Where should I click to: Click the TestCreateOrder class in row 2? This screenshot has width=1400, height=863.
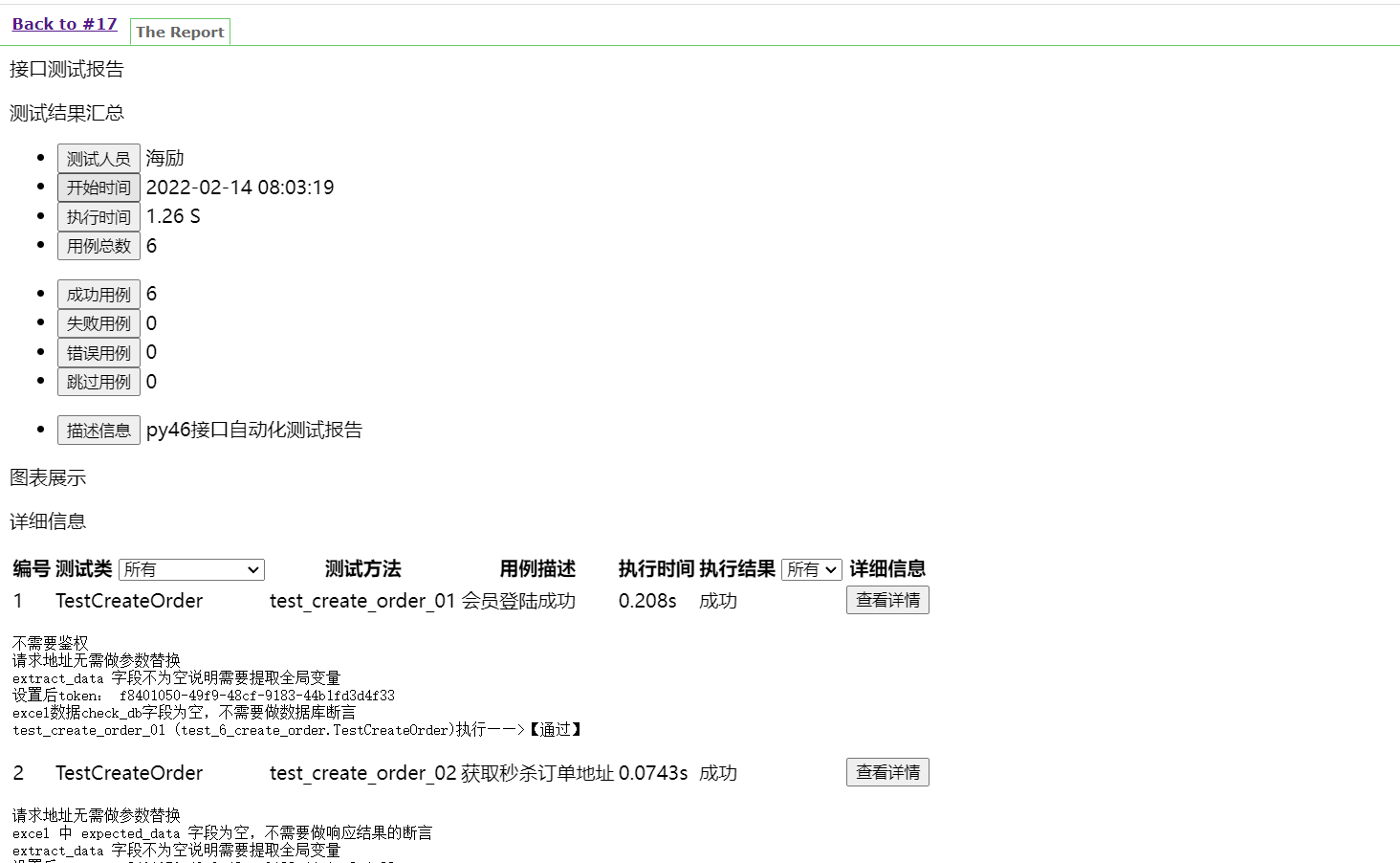pyautogui.click(x=129, y=773)
